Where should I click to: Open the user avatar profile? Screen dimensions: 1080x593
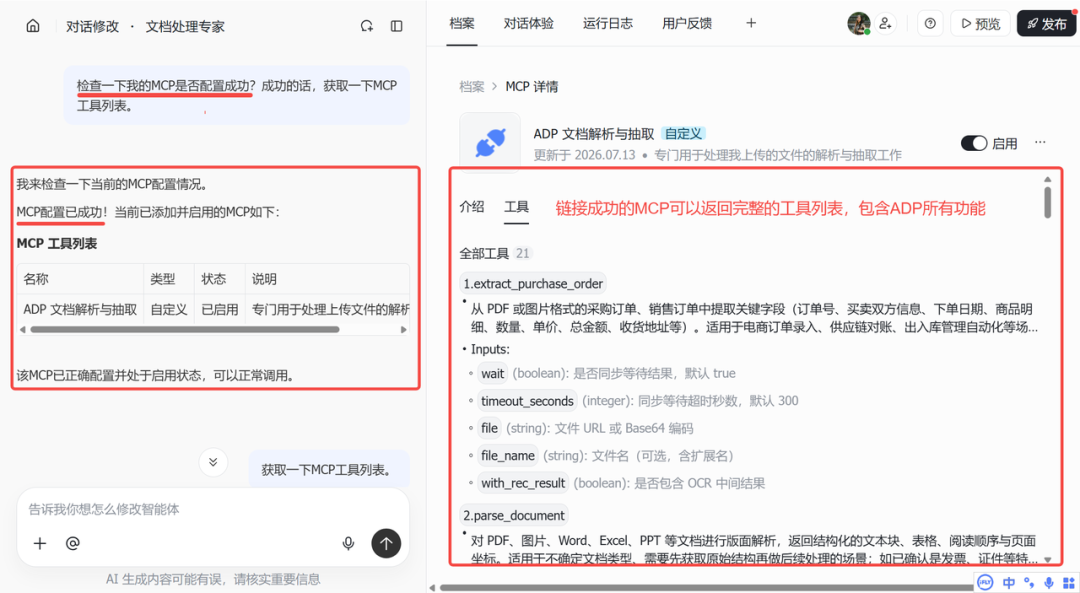(x=858, y=23)
